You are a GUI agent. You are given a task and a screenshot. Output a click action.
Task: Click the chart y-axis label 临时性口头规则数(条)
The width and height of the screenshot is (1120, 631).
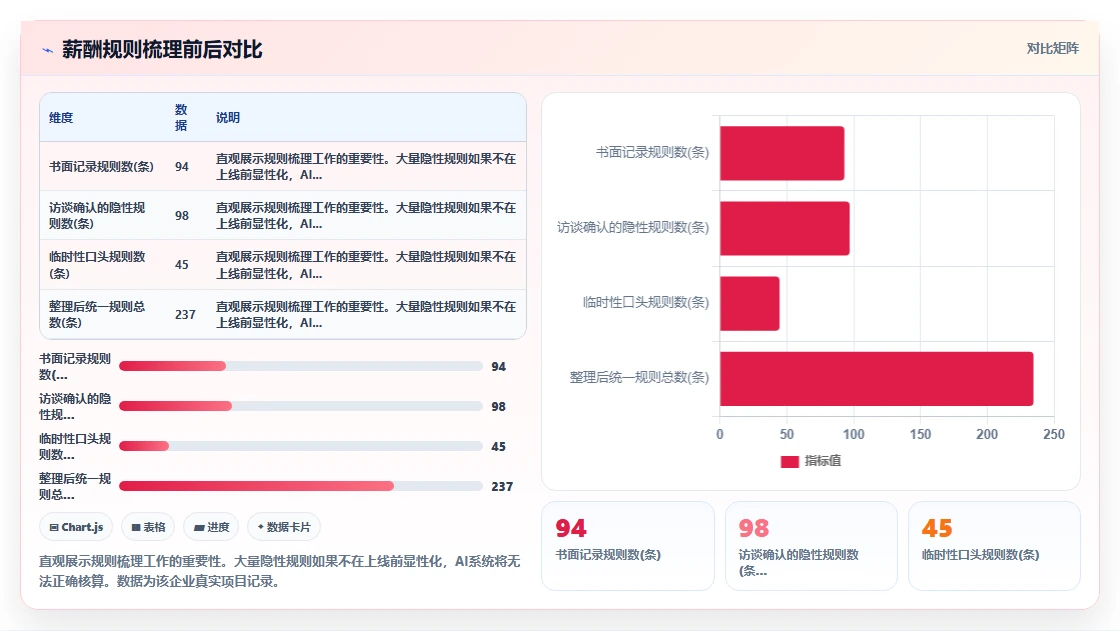646,302
